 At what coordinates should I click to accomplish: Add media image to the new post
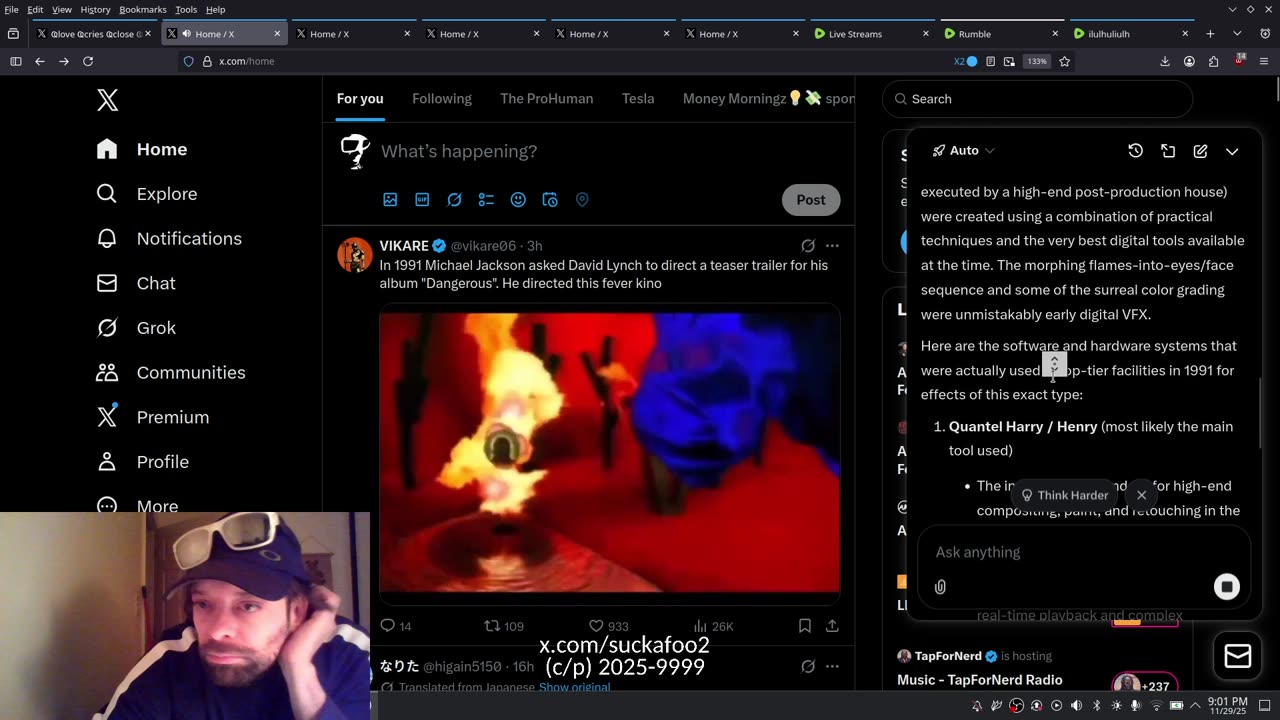point(390,200)
